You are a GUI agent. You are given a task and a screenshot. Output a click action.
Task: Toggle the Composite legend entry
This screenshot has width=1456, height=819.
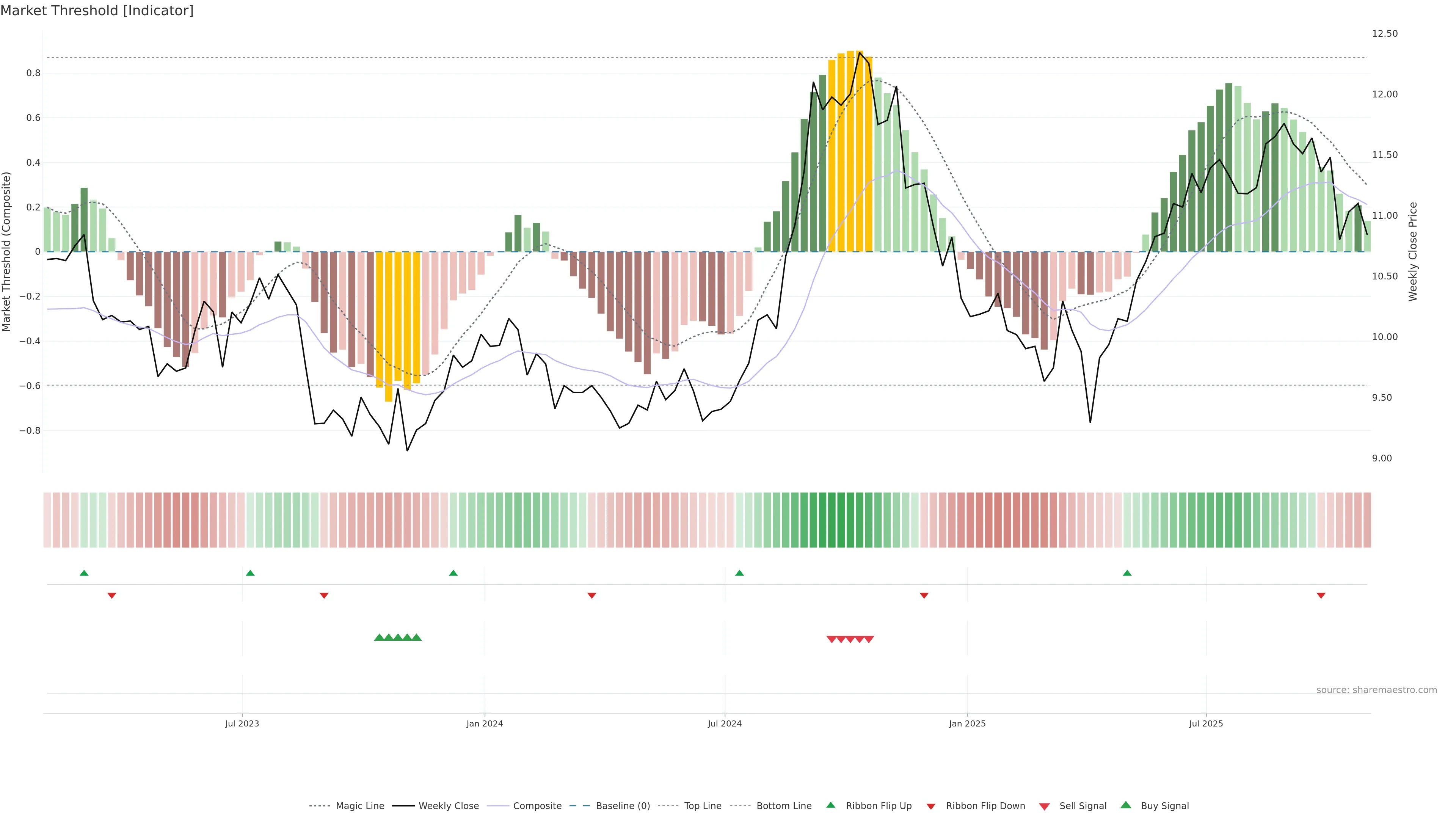point(537,806)
